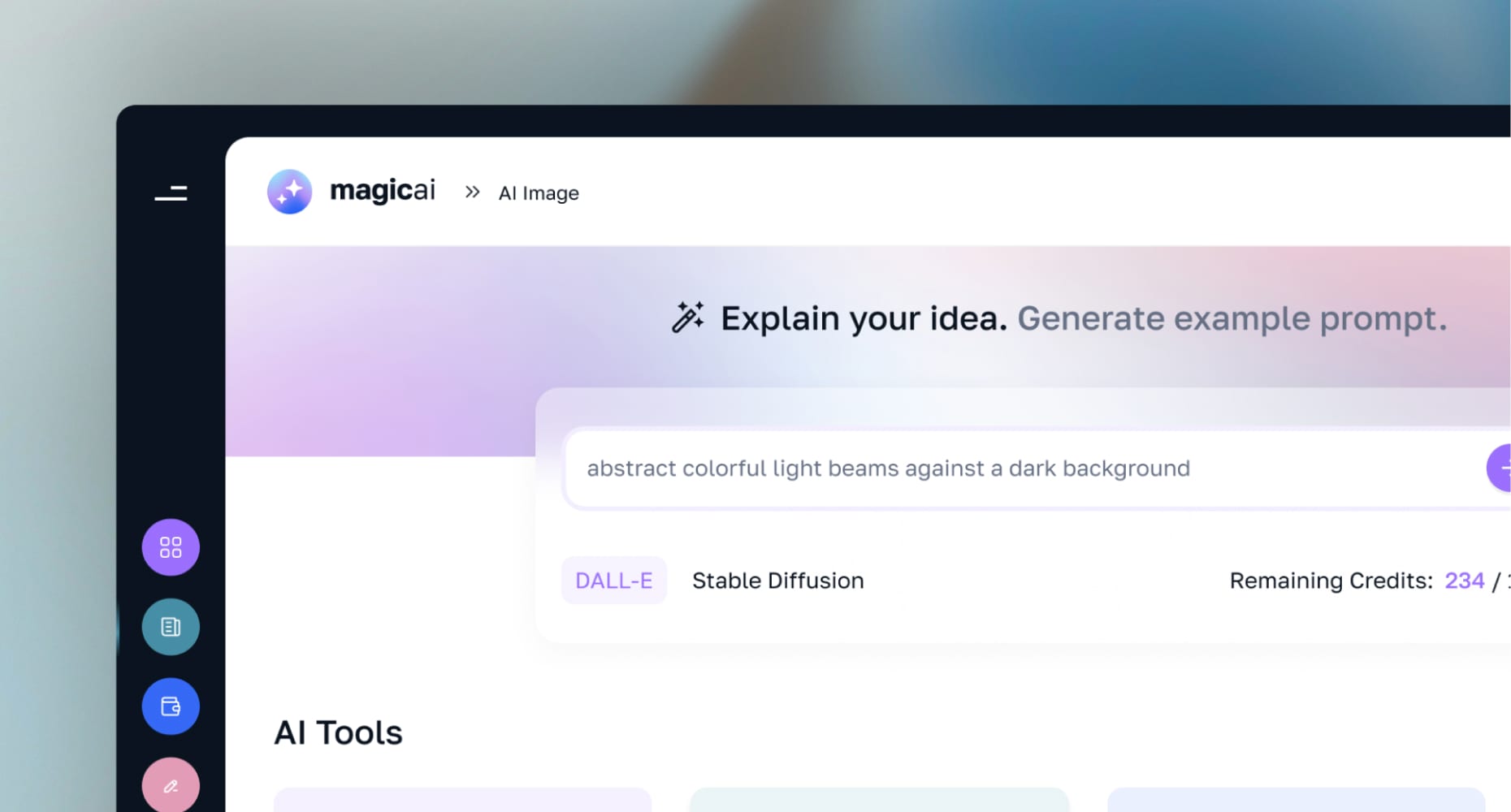
Task: Switch to Stable Diffusion tab
Action: tap(778, 581)
